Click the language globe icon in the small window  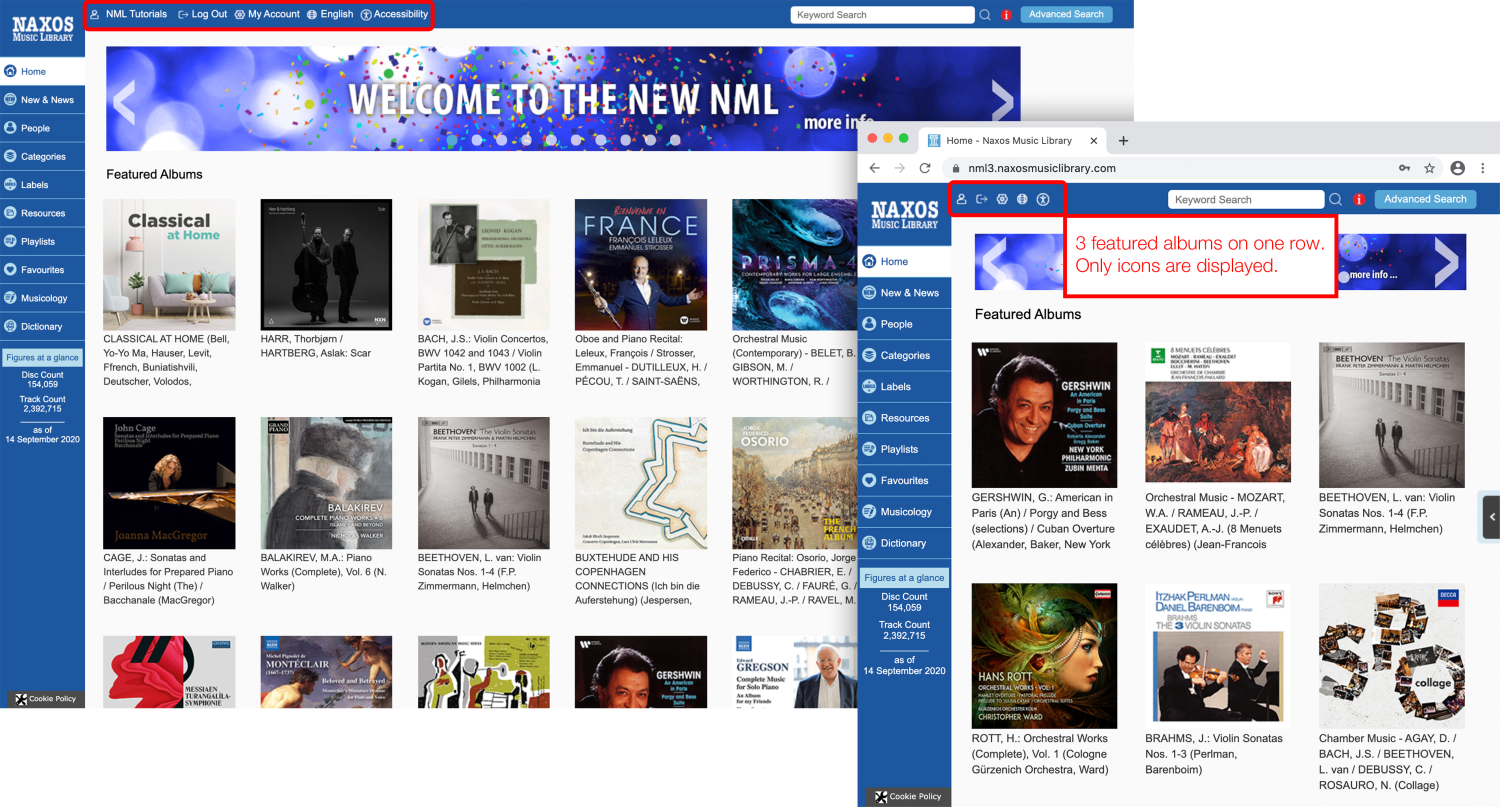tap(1022, 199)
